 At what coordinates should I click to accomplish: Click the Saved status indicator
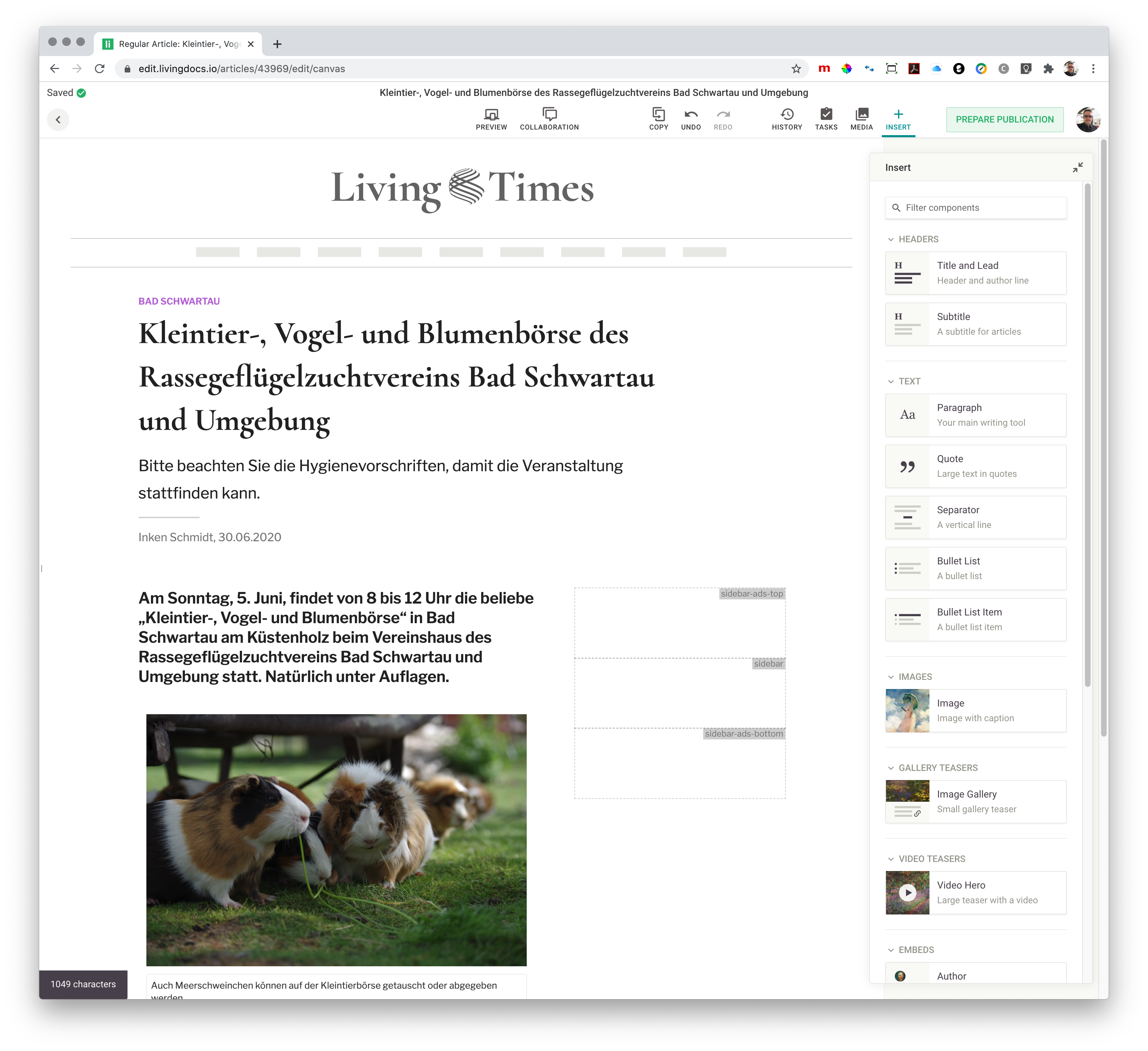point(66,93)
